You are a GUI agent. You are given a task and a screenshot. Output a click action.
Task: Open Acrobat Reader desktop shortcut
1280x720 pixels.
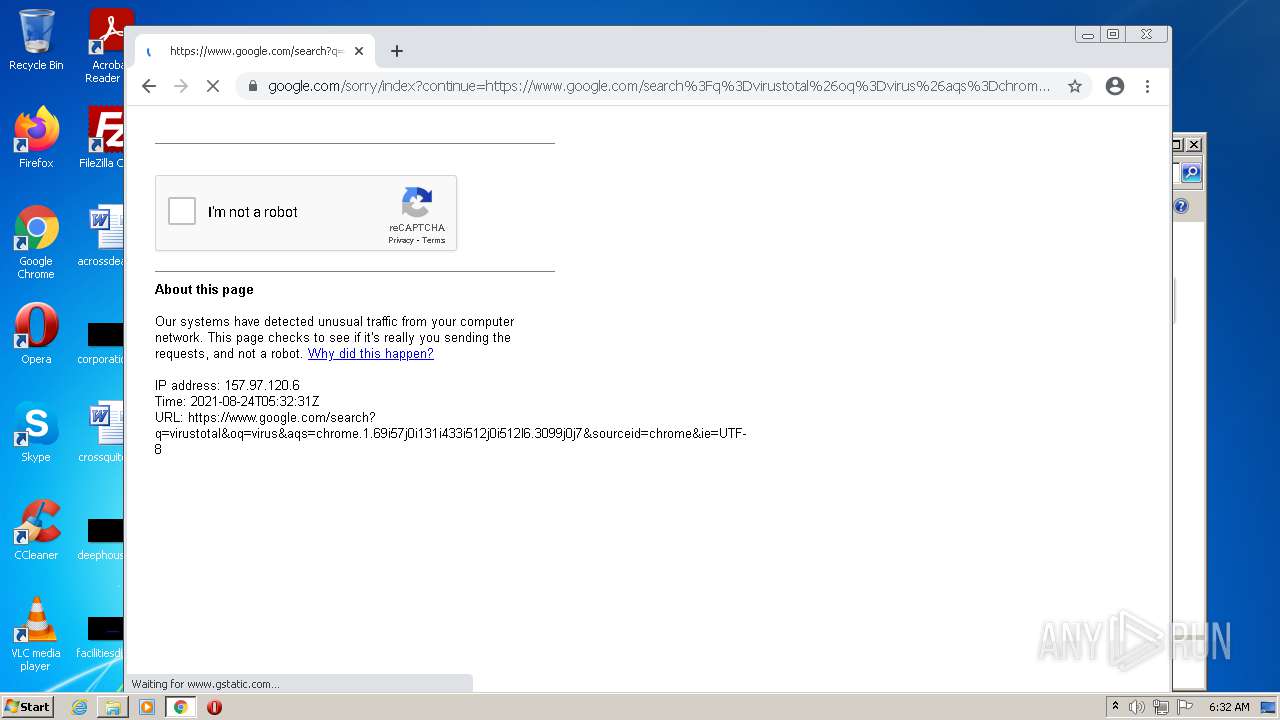107,46
